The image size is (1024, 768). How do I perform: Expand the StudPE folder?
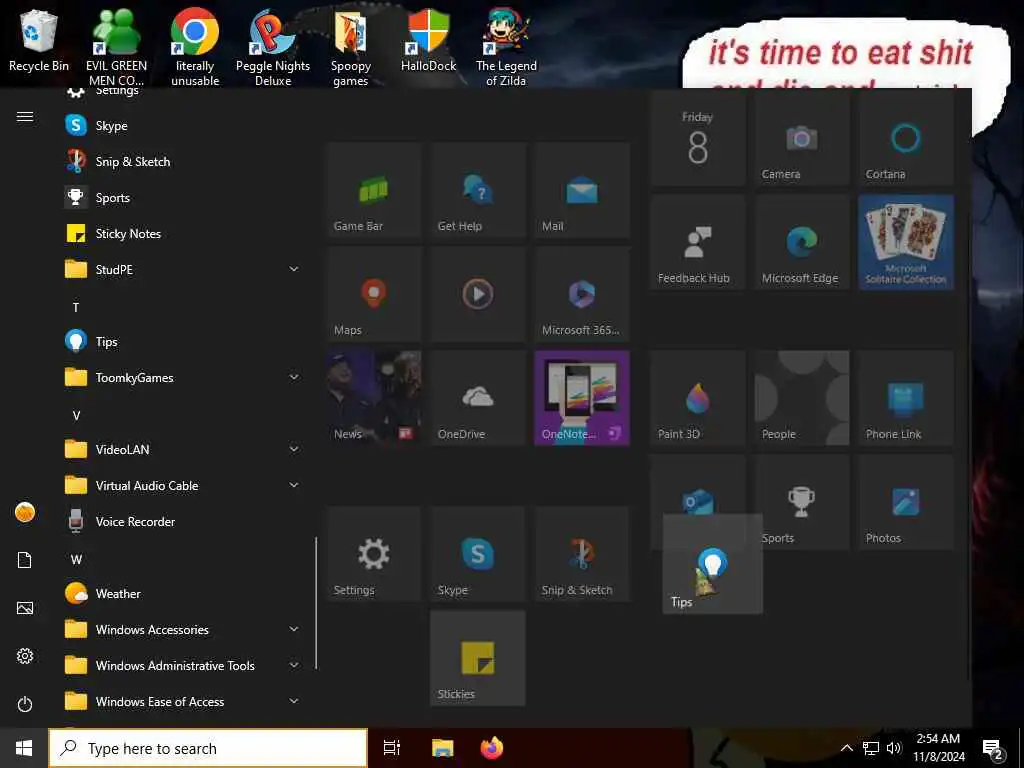(182, 269)
